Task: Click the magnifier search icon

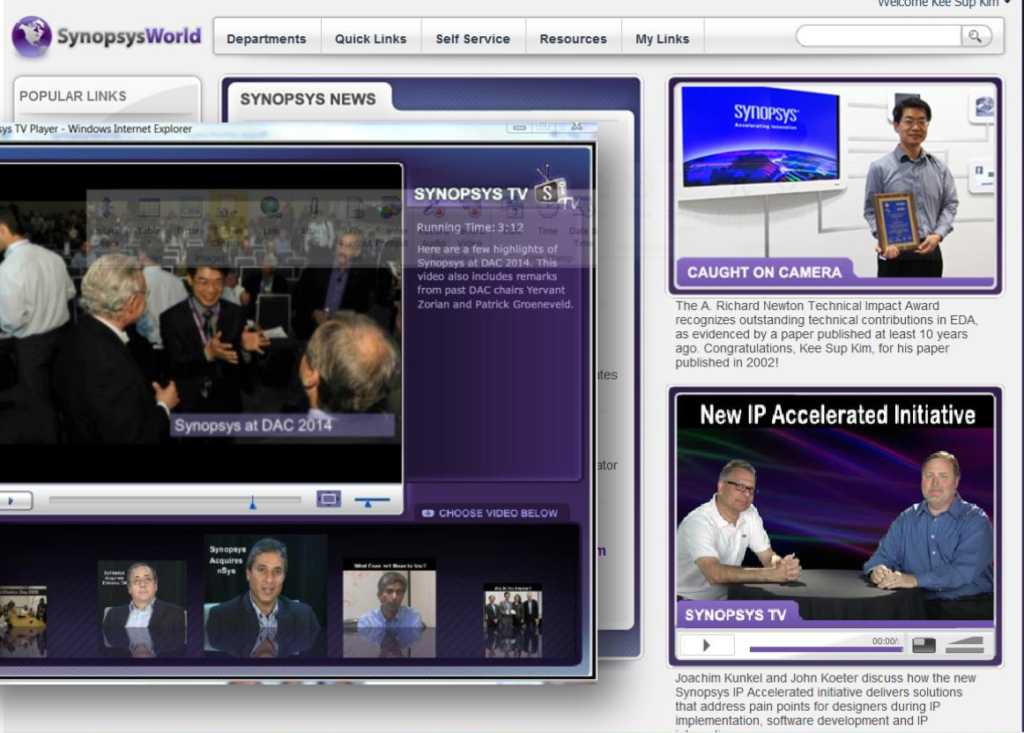Action: point(975,36)
